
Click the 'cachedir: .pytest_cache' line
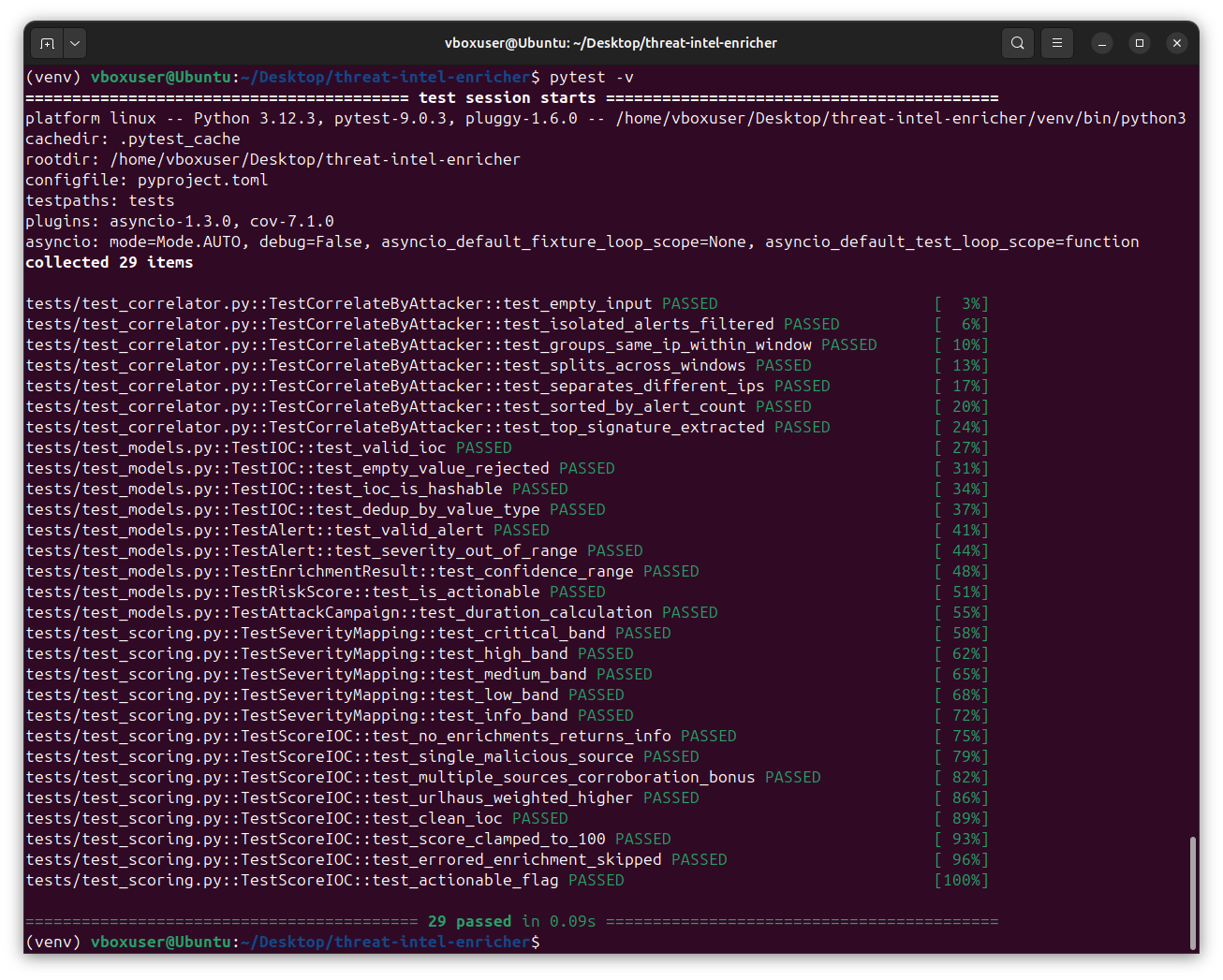pyautogui.click(x=133, y=139)
